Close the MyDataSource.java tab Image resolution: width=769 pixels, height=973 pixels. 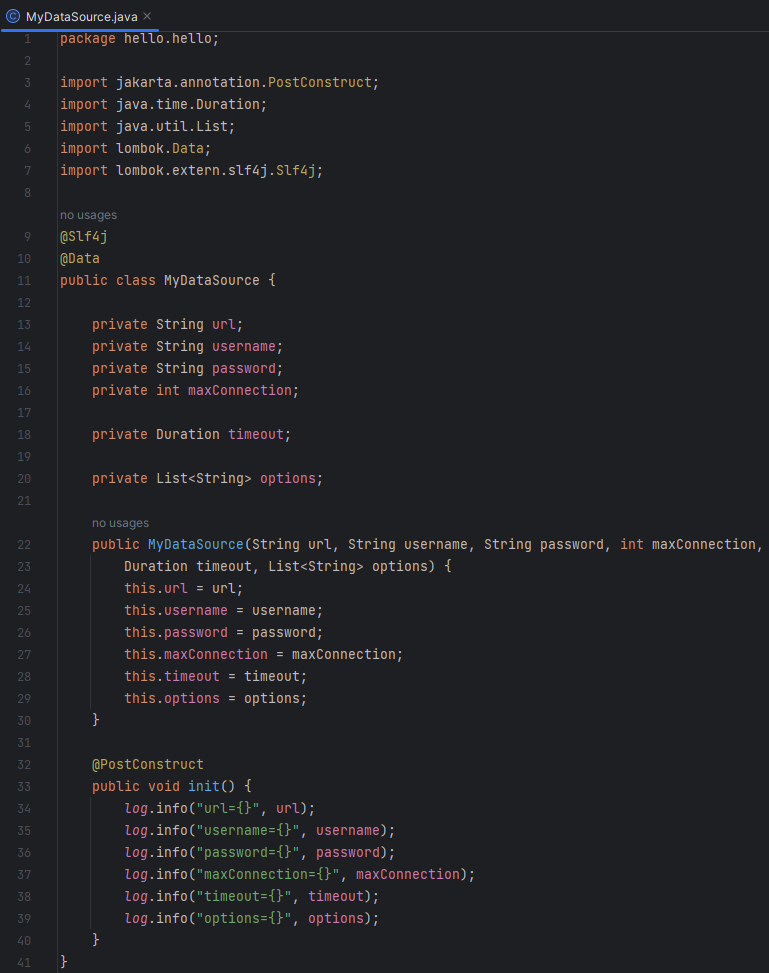click(x=147, y=16)
